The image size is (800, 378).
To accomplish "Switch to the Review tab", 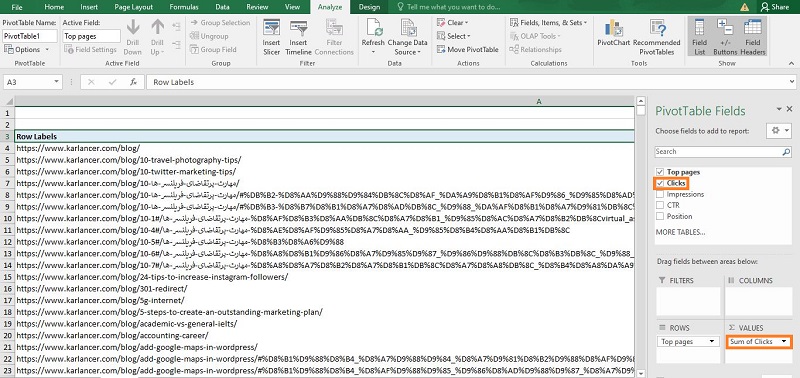I will [257, 7].
